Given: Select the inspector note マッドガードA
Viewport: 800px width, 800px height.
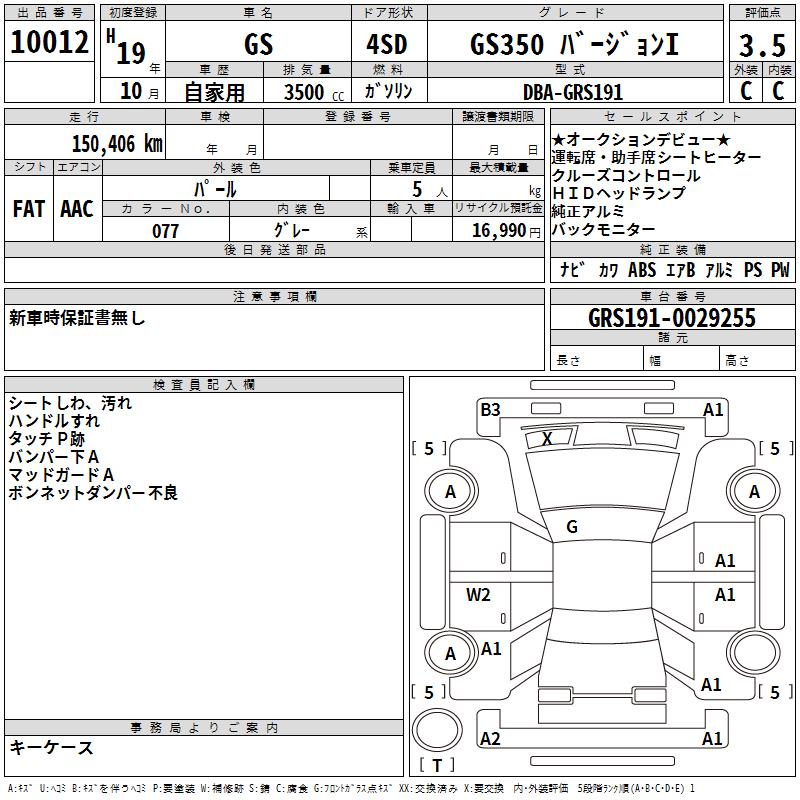Looking at the screenshot, I should [x=61, y=474].
